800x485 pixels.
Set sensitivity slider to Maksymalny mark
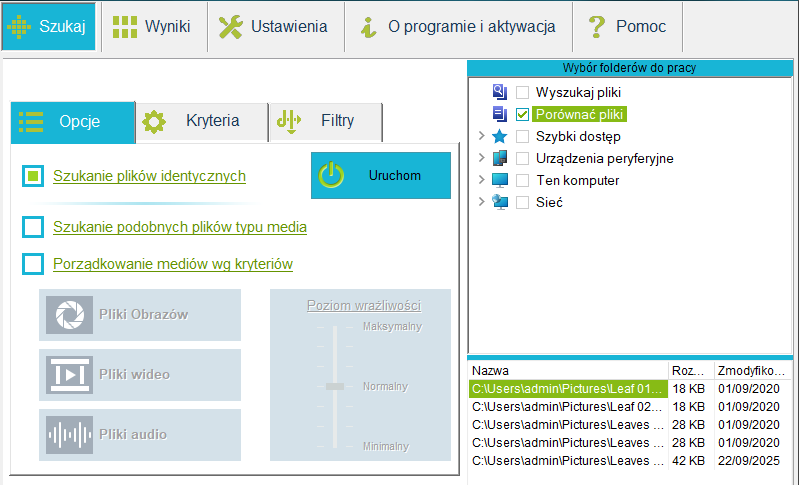tap(335, 327)
